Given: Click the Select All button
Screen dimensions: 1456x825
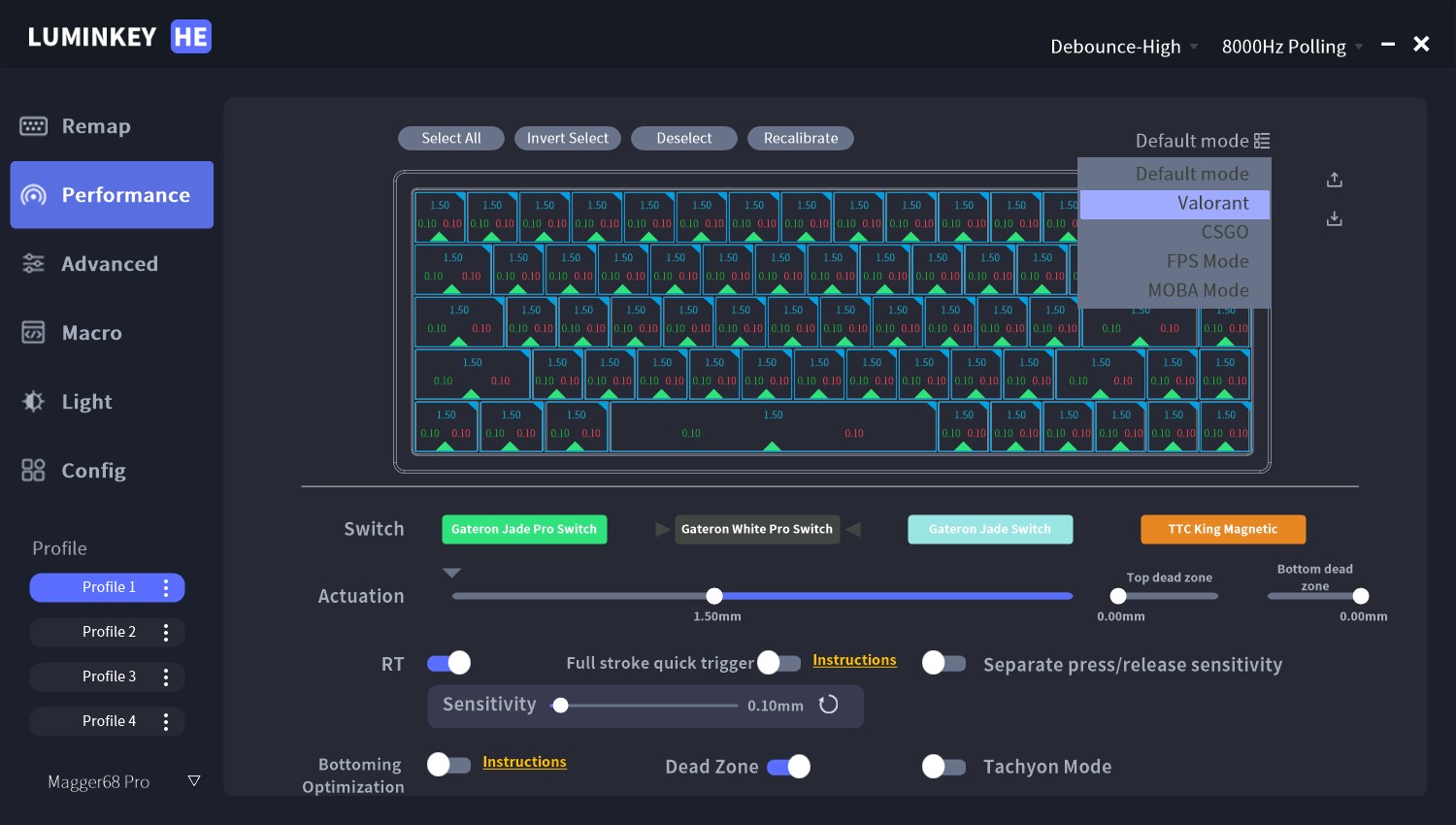Looking at the screenshot, I should (451, 138).
